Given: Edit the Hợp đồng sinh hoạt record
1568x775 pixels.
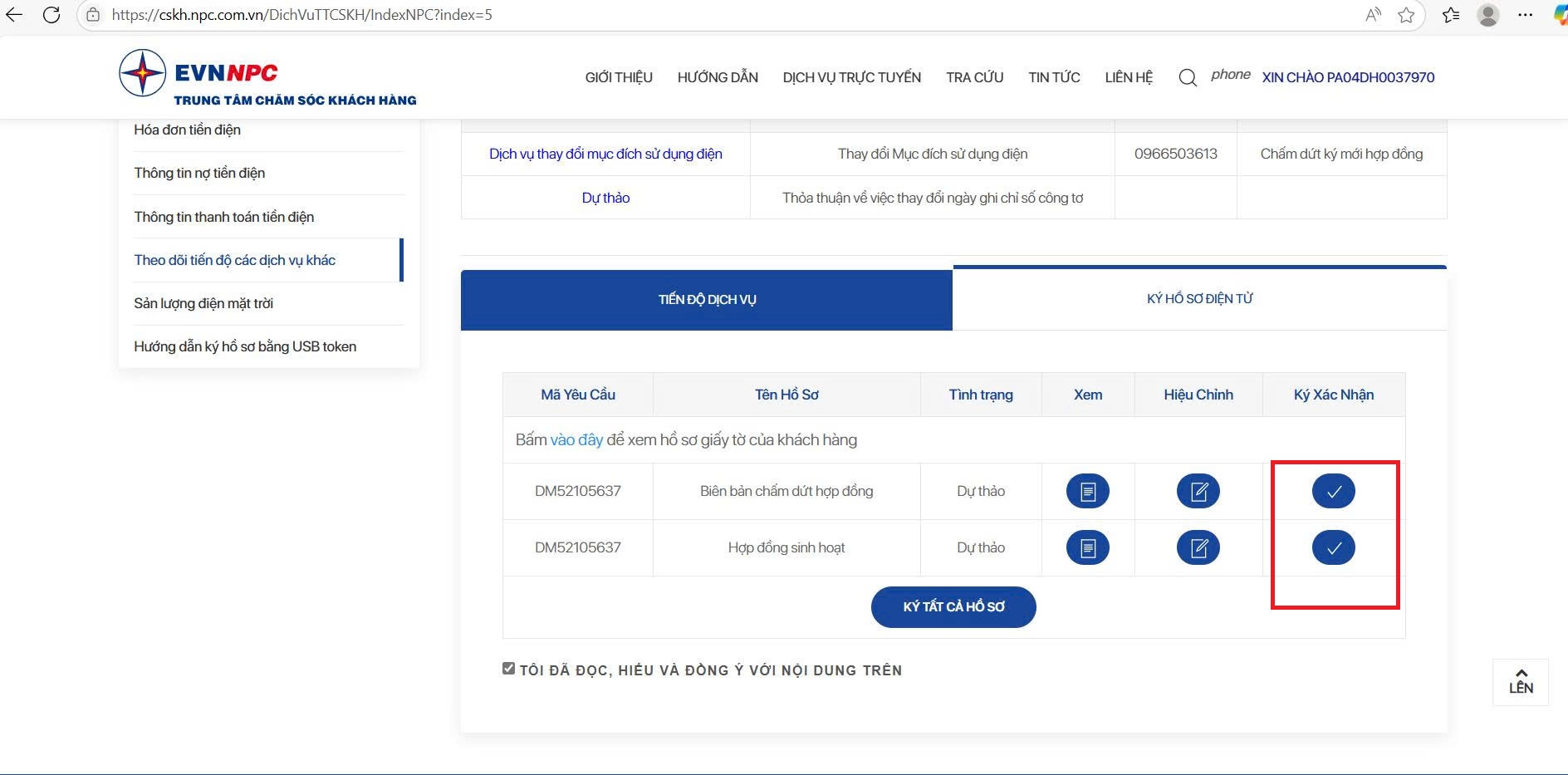Looking at the screenshot, I should pyautogui.click(x=1198, y=548).
